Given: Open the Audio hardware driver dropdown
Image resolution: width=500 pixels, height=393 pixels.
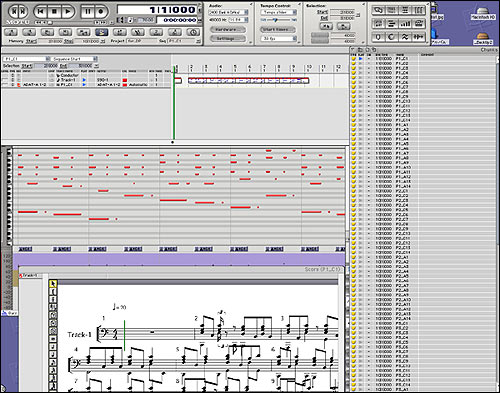Looking at the screenshot, I should point(228,12).
